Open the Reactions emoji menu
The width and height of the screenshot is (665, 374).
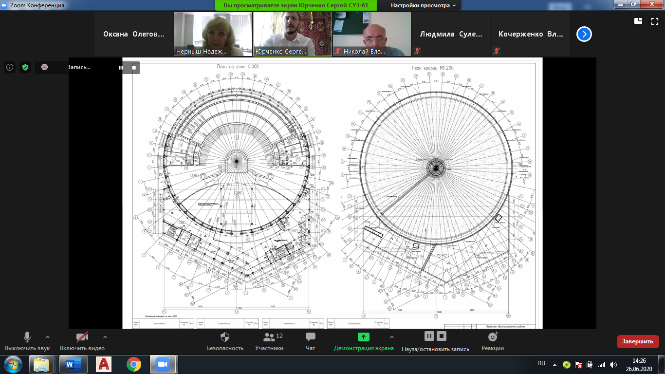tap(492, 337)
